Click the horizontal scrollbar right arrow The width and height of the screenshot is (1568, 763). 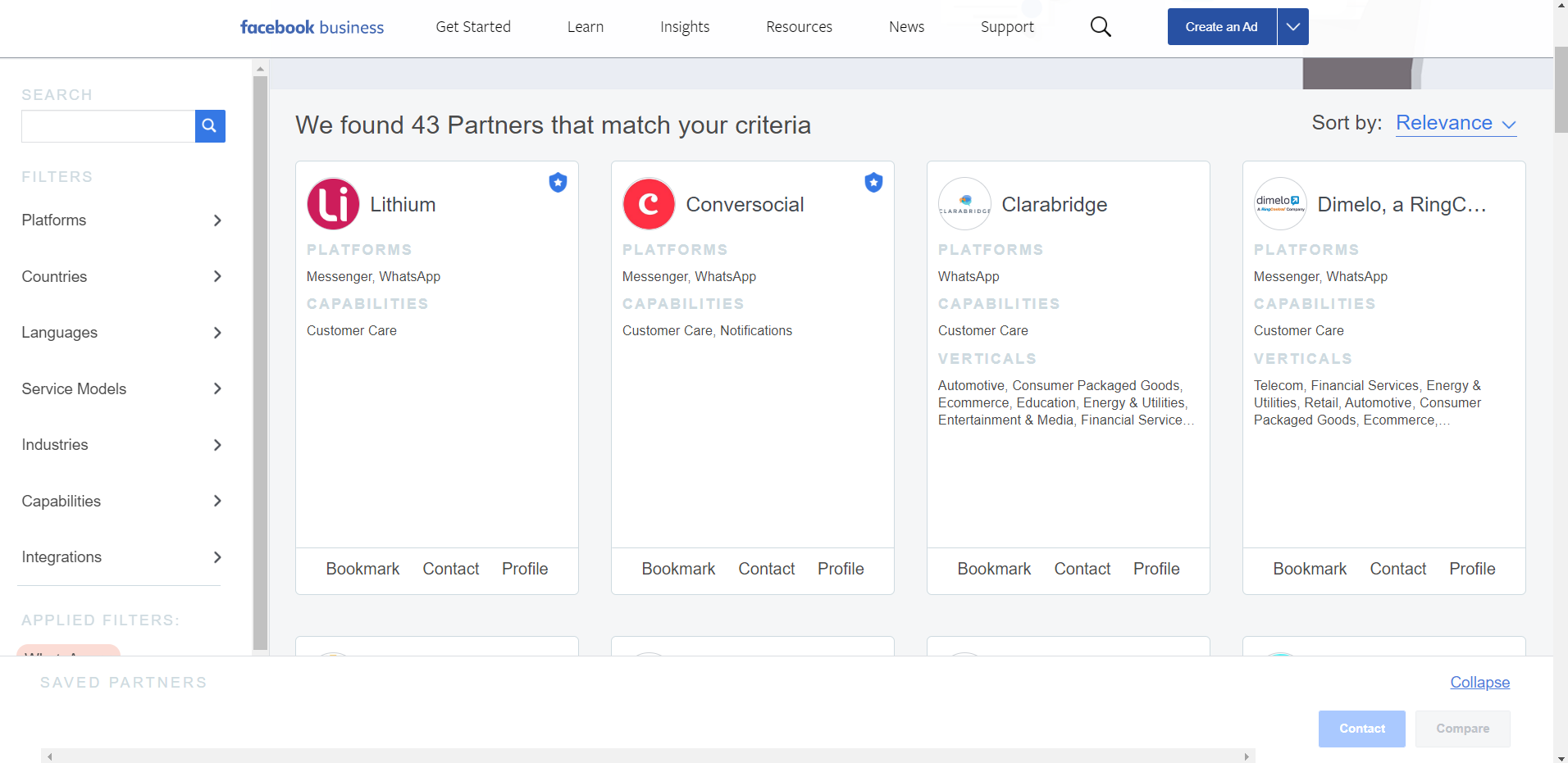click(1247, 756)
